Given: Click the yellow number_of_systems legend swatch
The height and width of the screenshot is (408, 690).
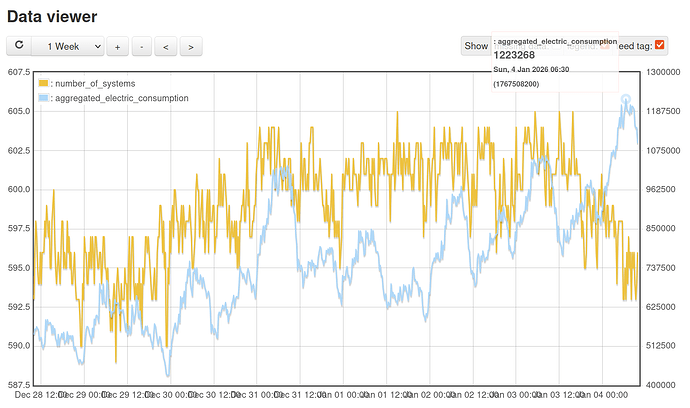Looking at the screenshot, I should (43, 83).
